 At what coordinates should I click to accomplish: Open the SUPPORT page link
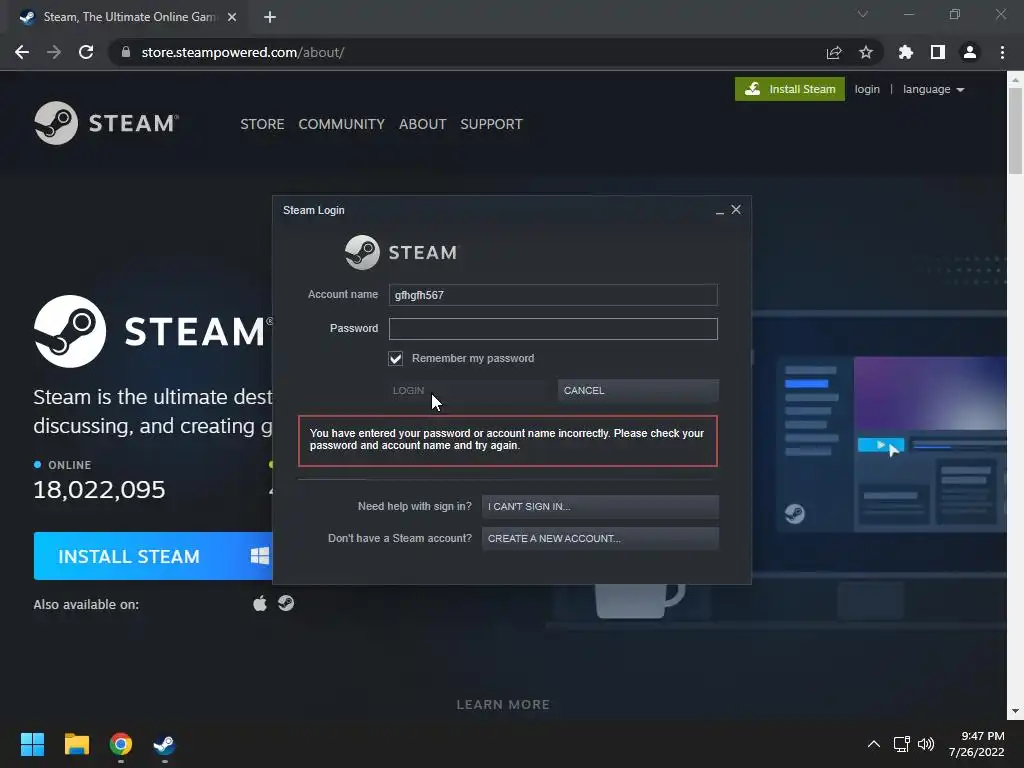(491, 124)
